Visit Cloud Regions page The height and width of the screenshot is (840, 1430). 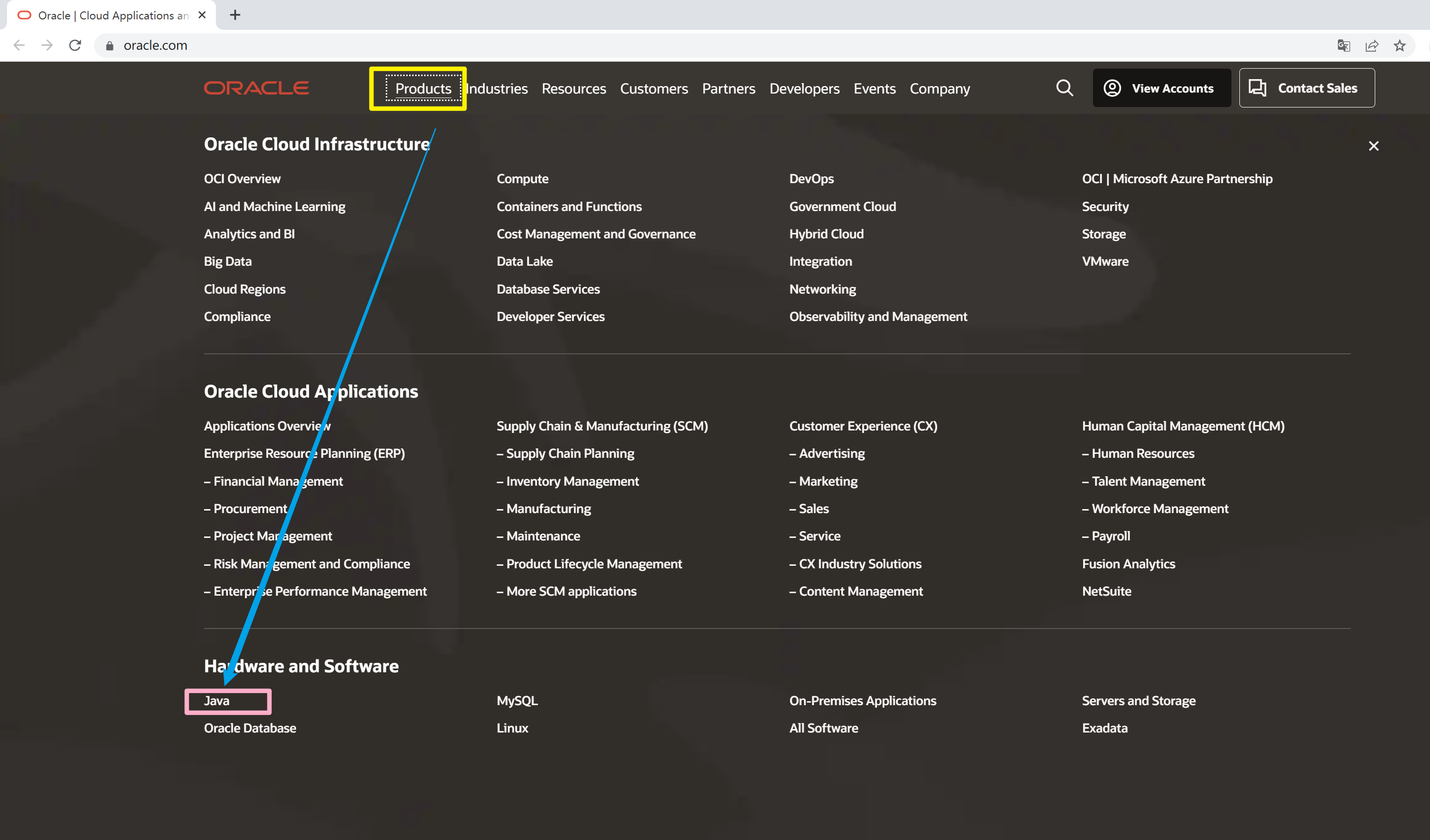click(x=244, y=289)
